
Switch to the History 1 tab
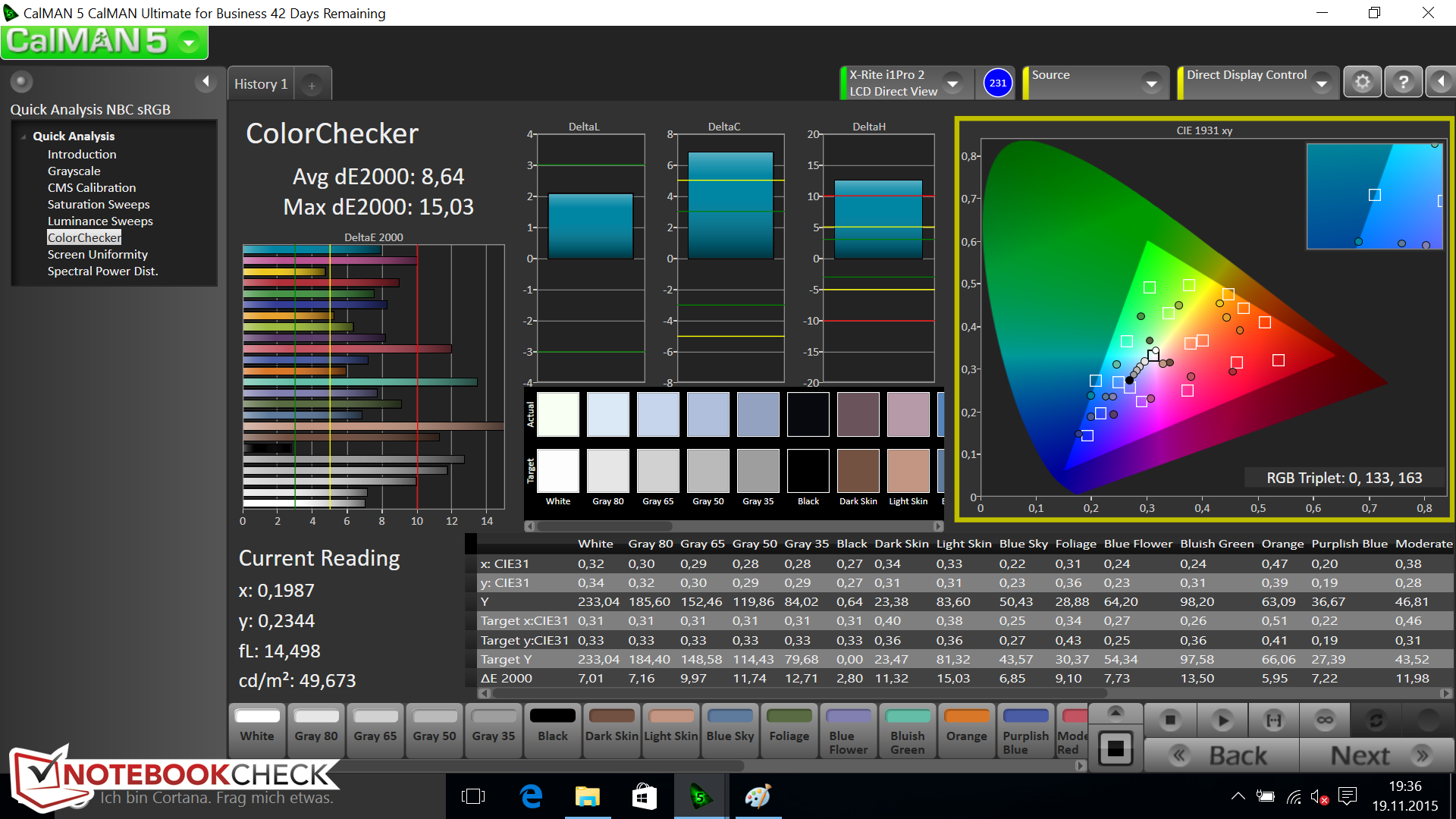pyautogui.click(x=261, y=84)
